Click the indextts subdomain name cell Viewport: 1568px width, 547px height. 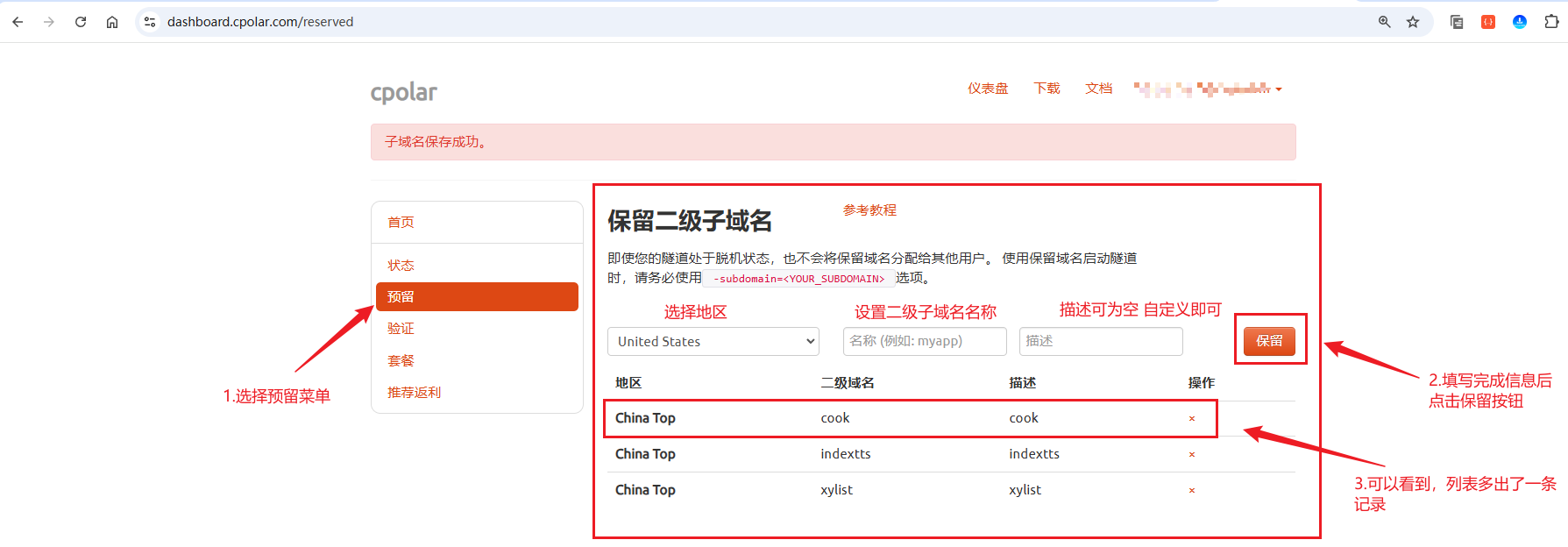coord(846,454)
